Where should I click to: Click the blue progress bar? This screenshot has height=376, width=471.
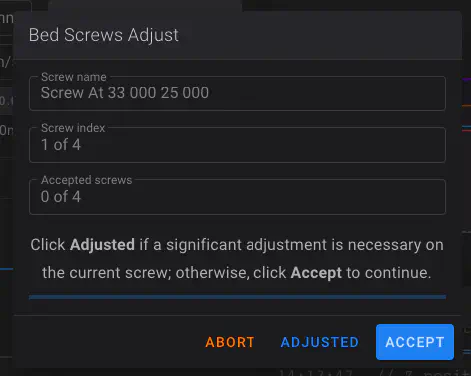tap(237, 297)
